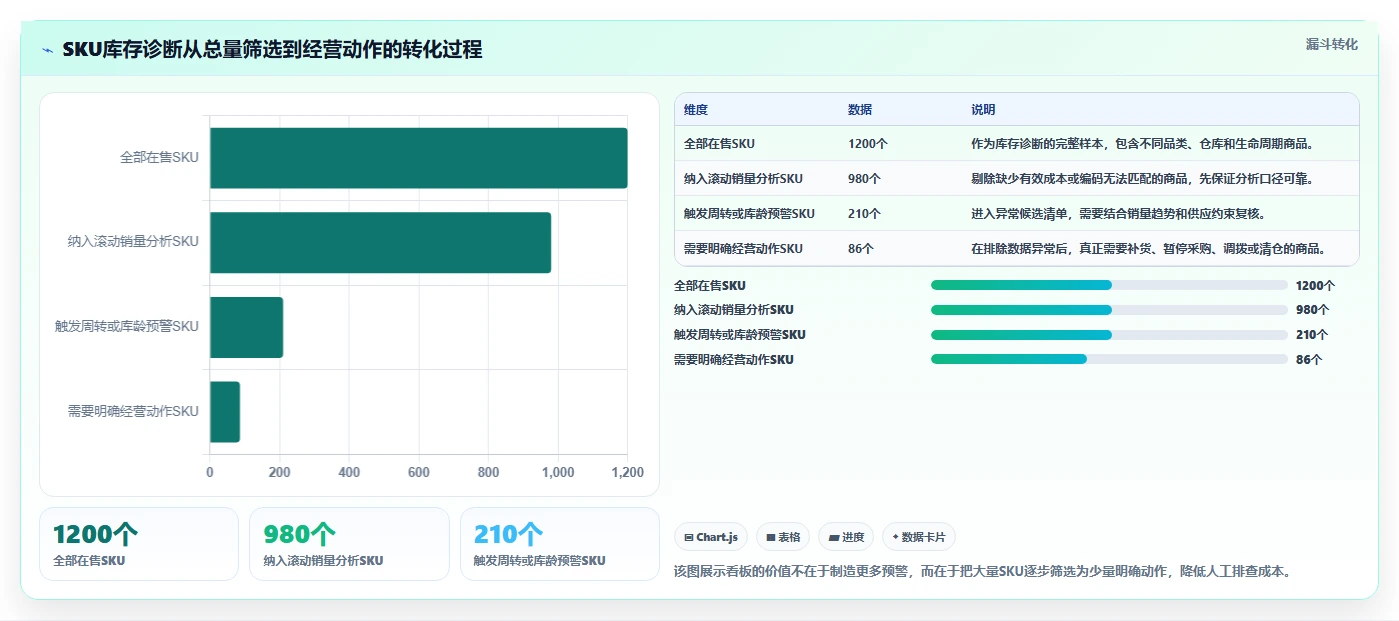
Task: Click table value 86个
Action: click(x=861, y=249)
